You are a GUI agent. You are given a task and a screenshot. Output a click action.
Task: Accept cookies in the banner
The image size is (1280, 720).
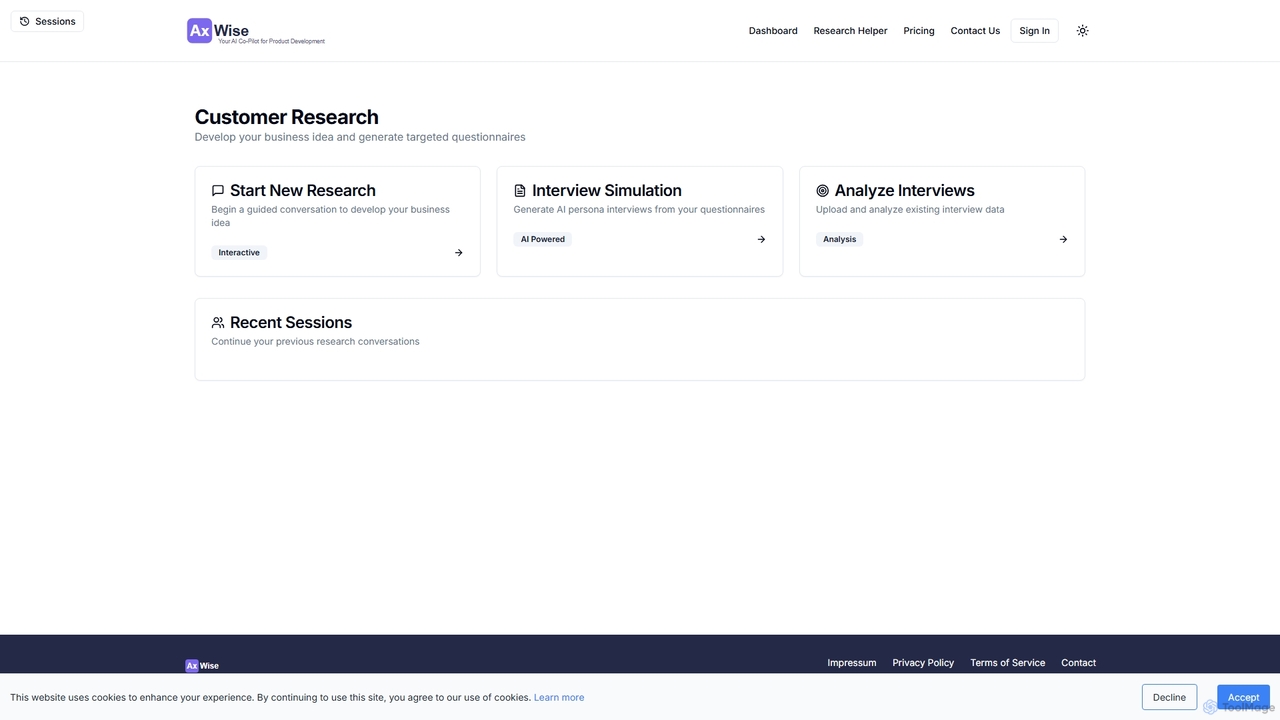1243,697
